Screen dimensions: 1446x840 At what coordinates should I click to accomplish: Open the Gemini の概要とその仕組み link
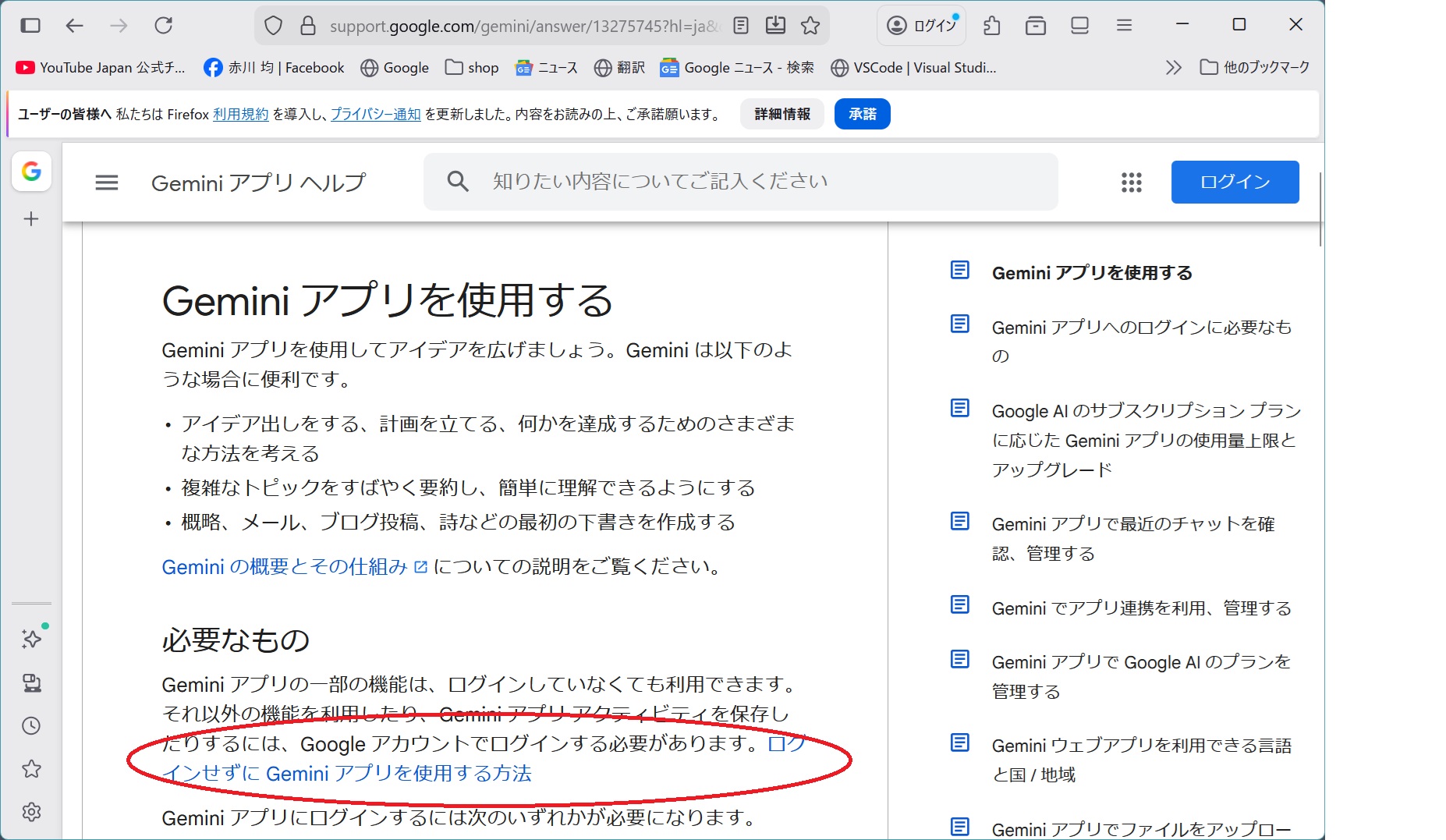click(x=285, y=567)
